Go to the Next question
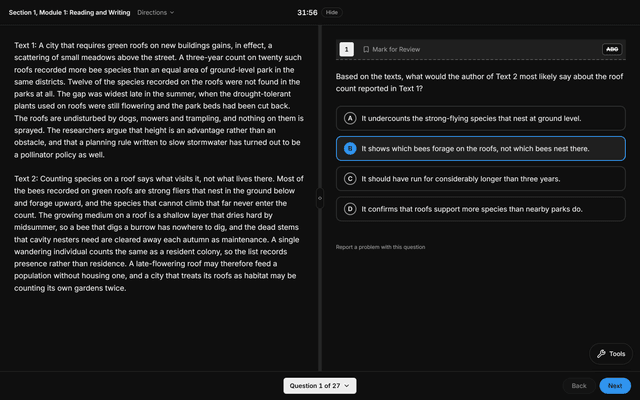 pyautogui.click(x=615, y=386)
